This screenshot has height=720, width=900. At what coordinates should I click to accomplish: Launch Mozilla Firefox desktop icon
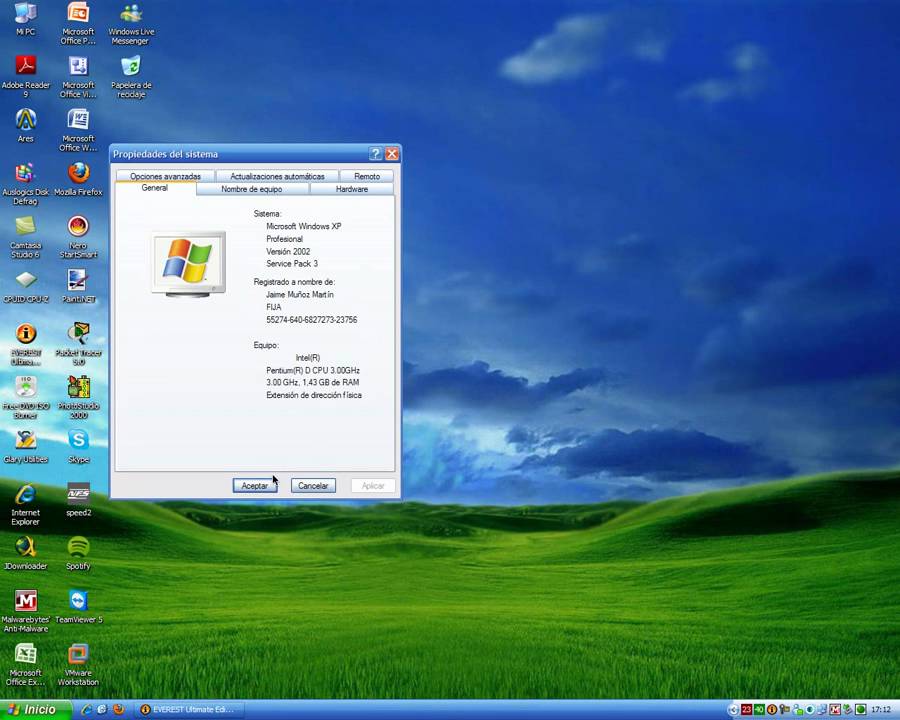tap(78, 179)
